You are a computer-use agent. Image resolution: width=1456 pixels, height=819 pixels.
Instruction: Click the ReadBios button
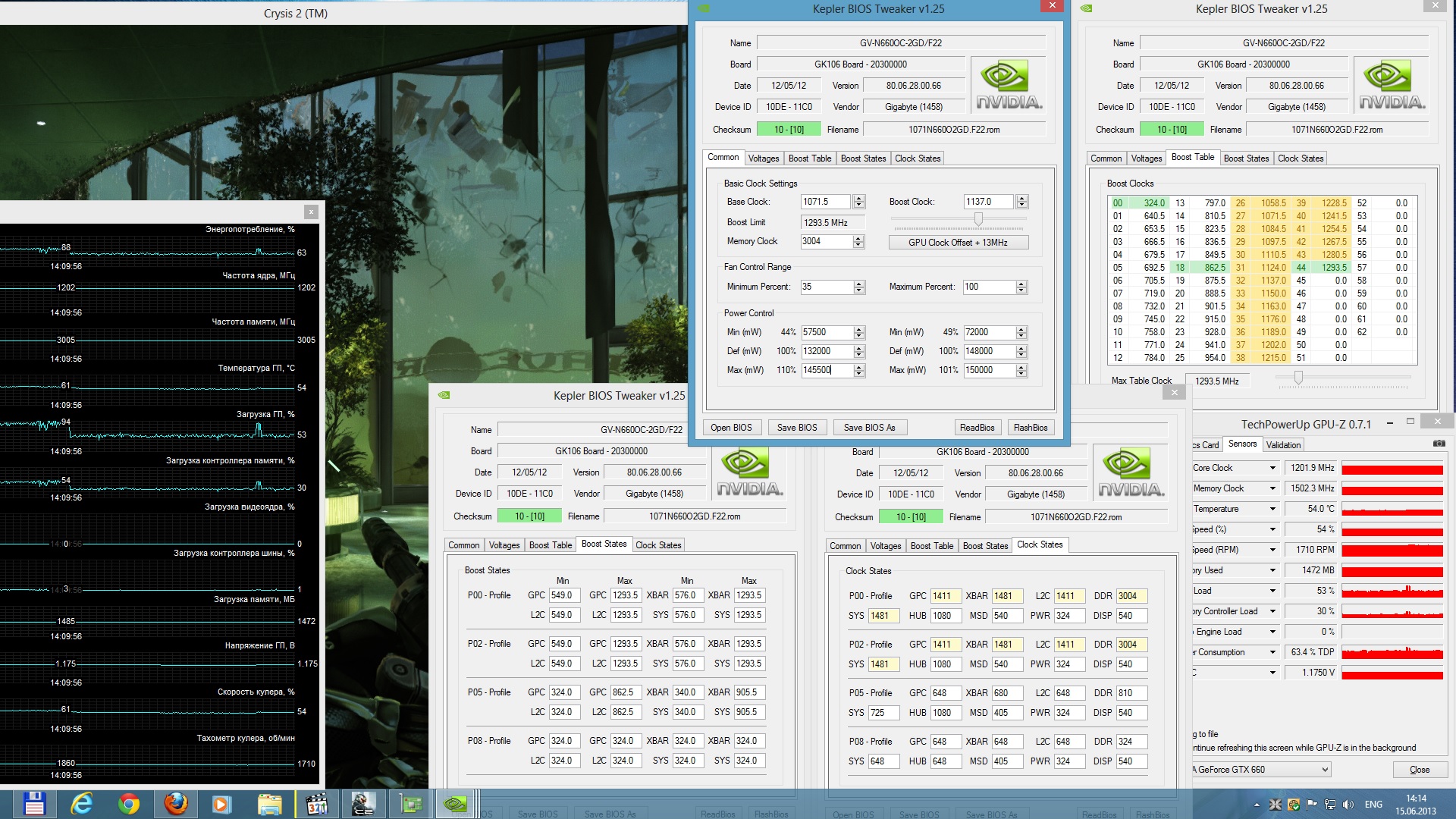click(977, 428)
